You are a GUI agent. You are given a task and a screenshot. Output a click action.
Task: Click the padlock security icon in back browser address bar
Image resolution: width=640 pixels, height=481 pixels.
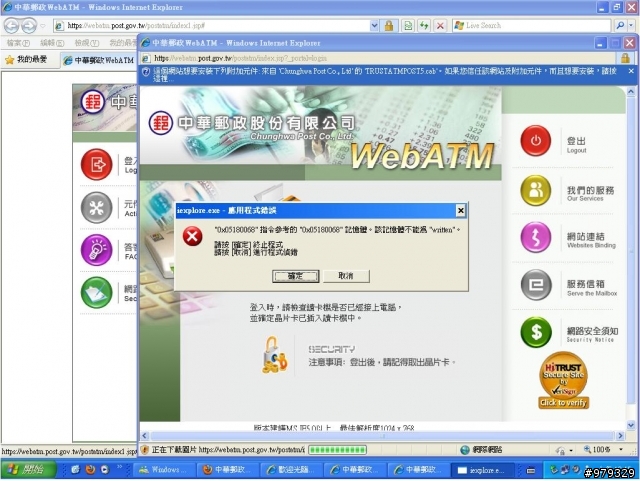[389, 26]
